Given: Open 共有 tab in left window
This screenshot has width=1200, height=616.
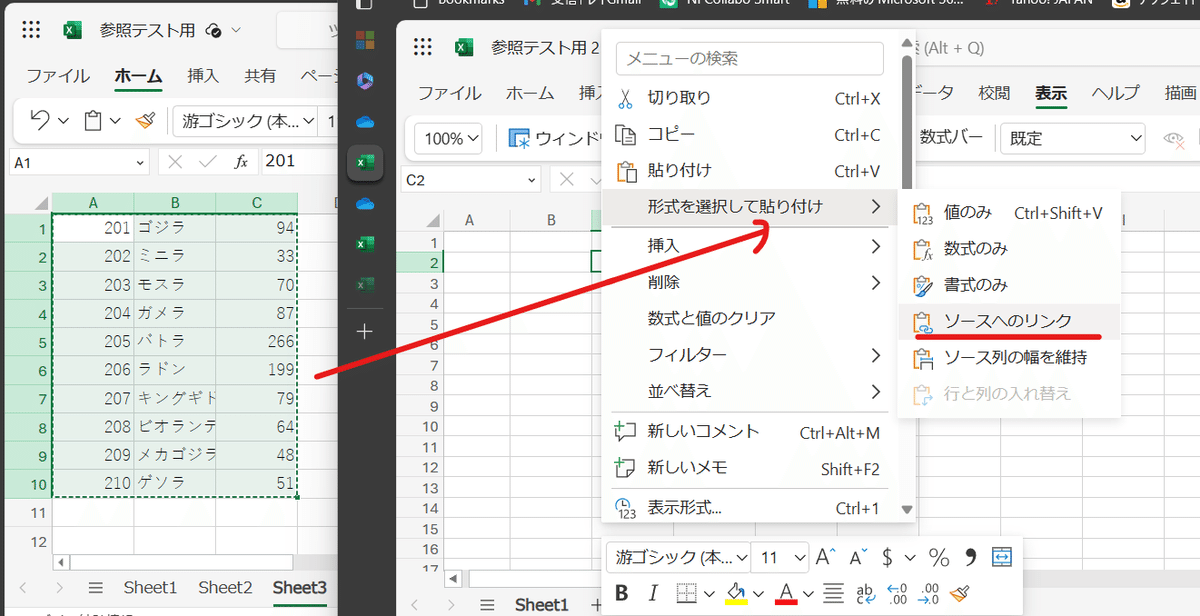Looking at the screenshot, I should [x=260, y=76].
